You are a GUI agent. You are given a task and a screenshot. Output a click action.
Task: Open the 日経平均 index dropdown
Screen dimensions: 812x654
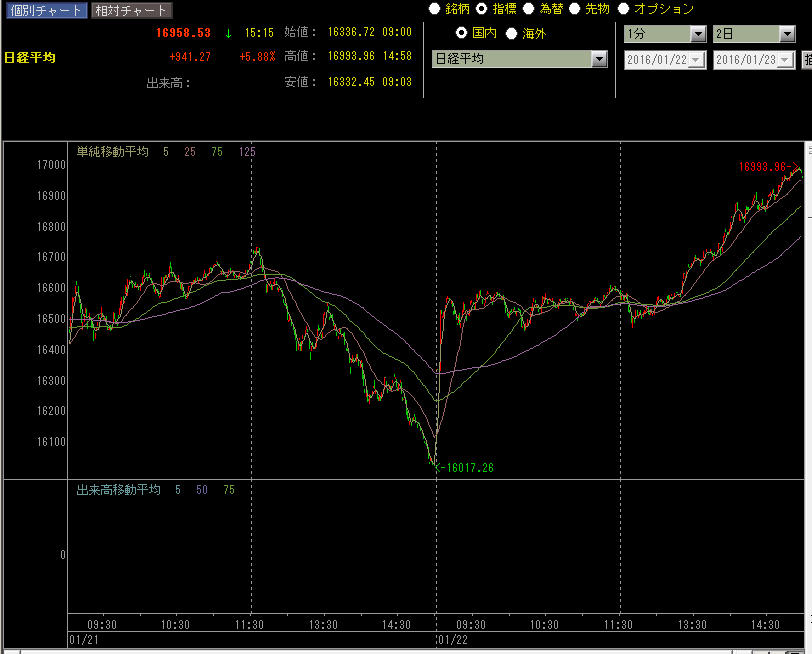point(599,59)
